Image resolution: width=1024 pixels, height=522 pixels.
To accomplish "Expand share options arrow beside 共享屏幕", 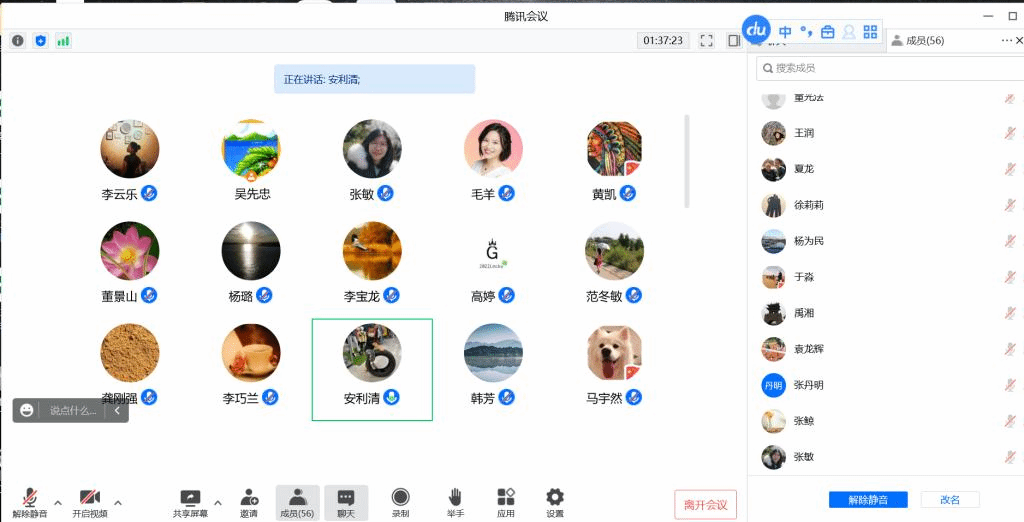I will tap(218, 502).
